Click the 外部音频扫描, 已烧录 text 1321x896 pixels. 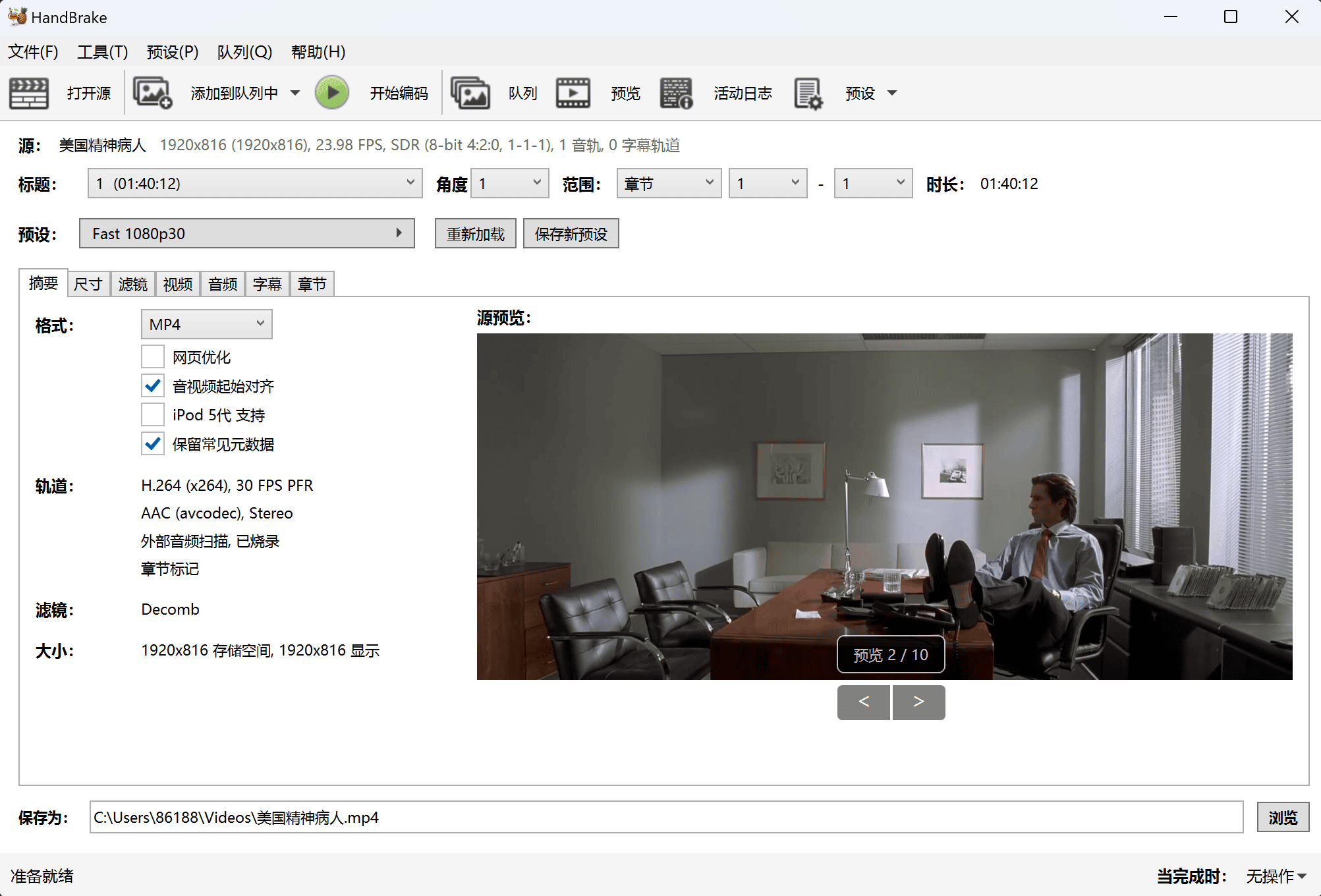coord(210,541)
